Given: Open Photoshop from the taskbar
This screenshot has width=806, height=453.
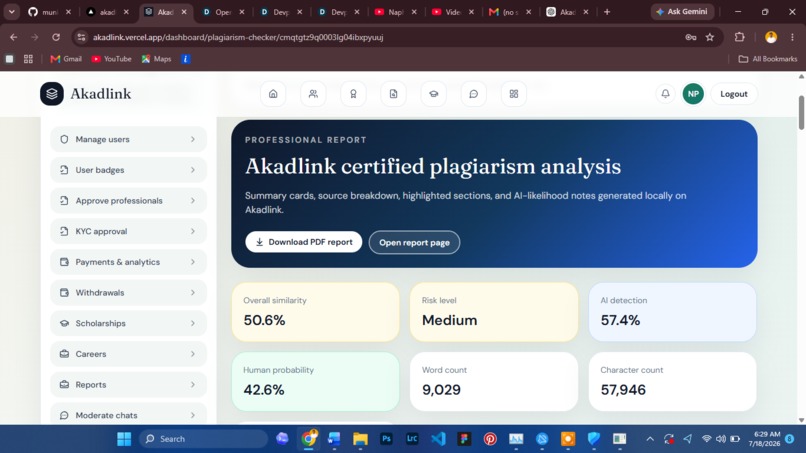Looking at the screenshot, I should [386, 439].
